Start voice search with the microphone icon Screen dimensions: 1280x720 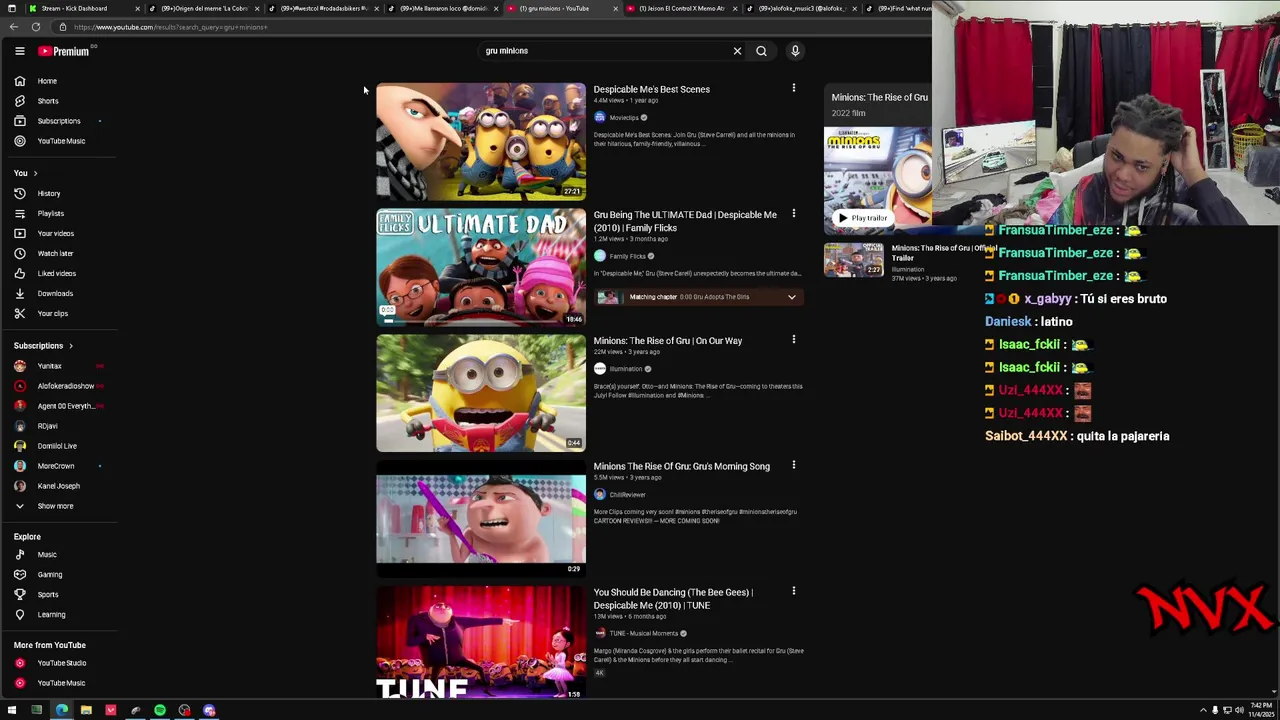click(795, 51)
